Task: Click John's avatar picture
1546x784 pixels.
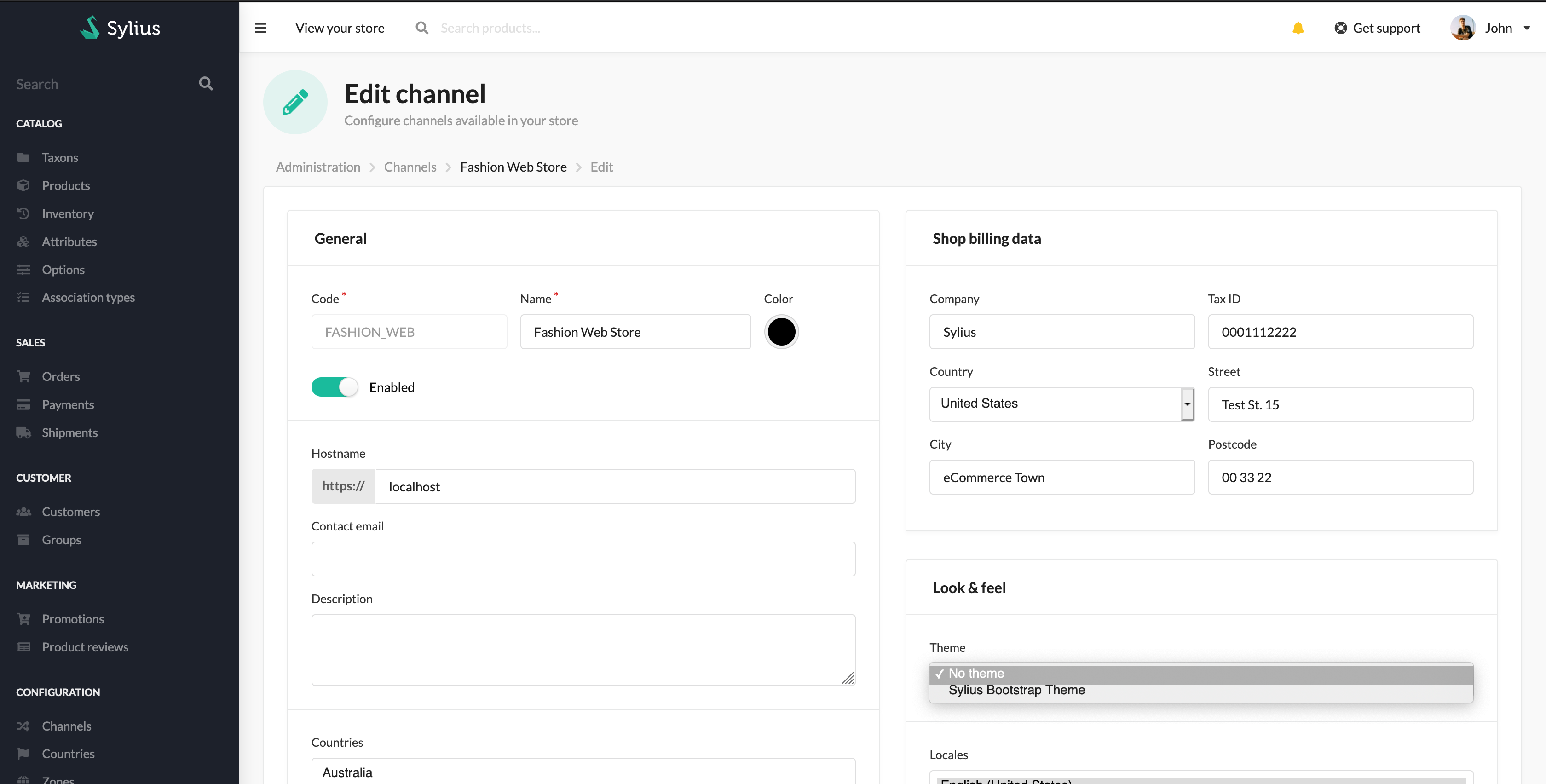Action: [x=1463, y=28]
